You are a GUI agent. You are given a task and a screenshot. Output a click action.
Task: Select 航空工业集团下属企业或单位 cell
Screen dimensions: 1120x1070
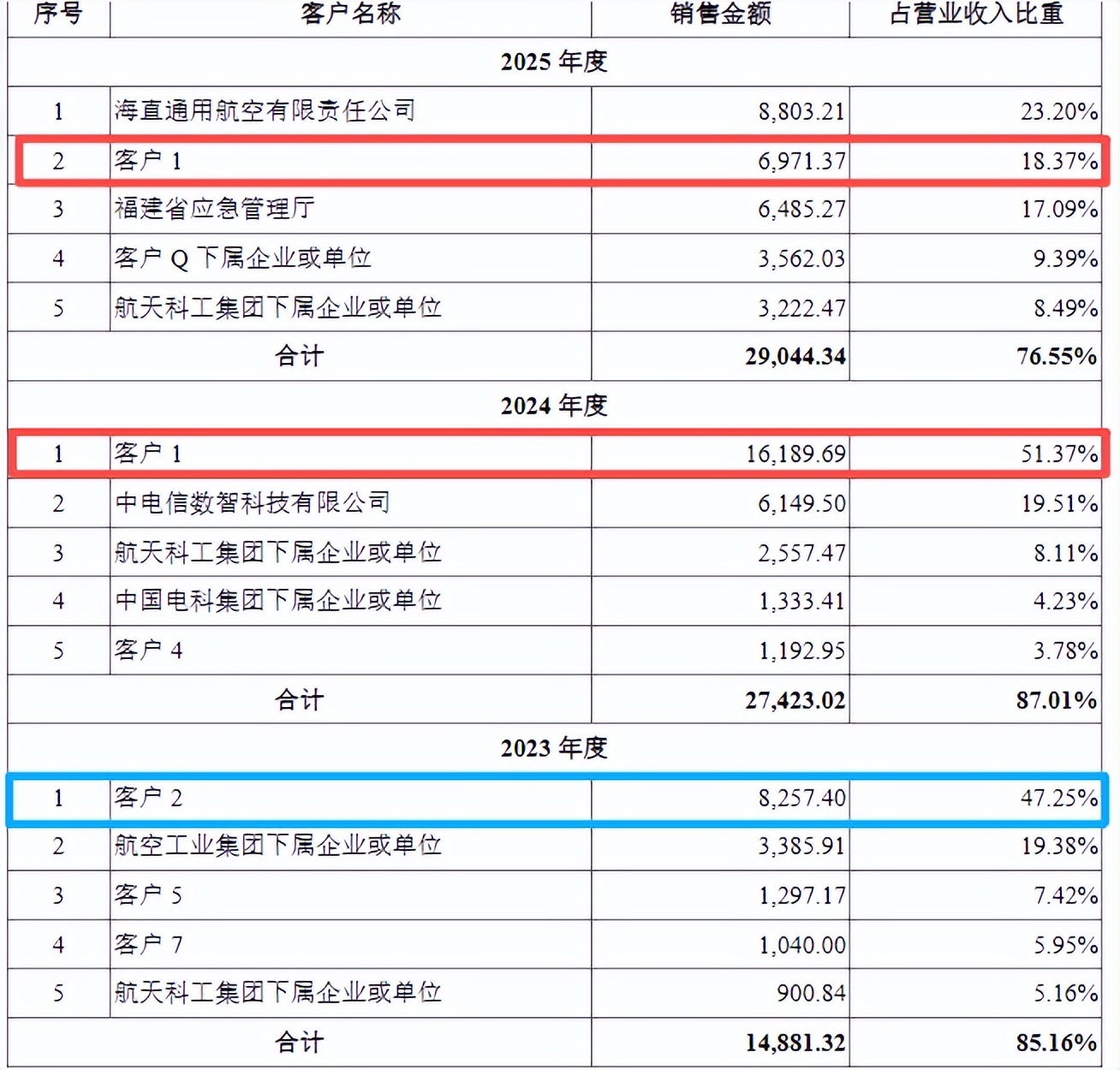pos(278,845)
